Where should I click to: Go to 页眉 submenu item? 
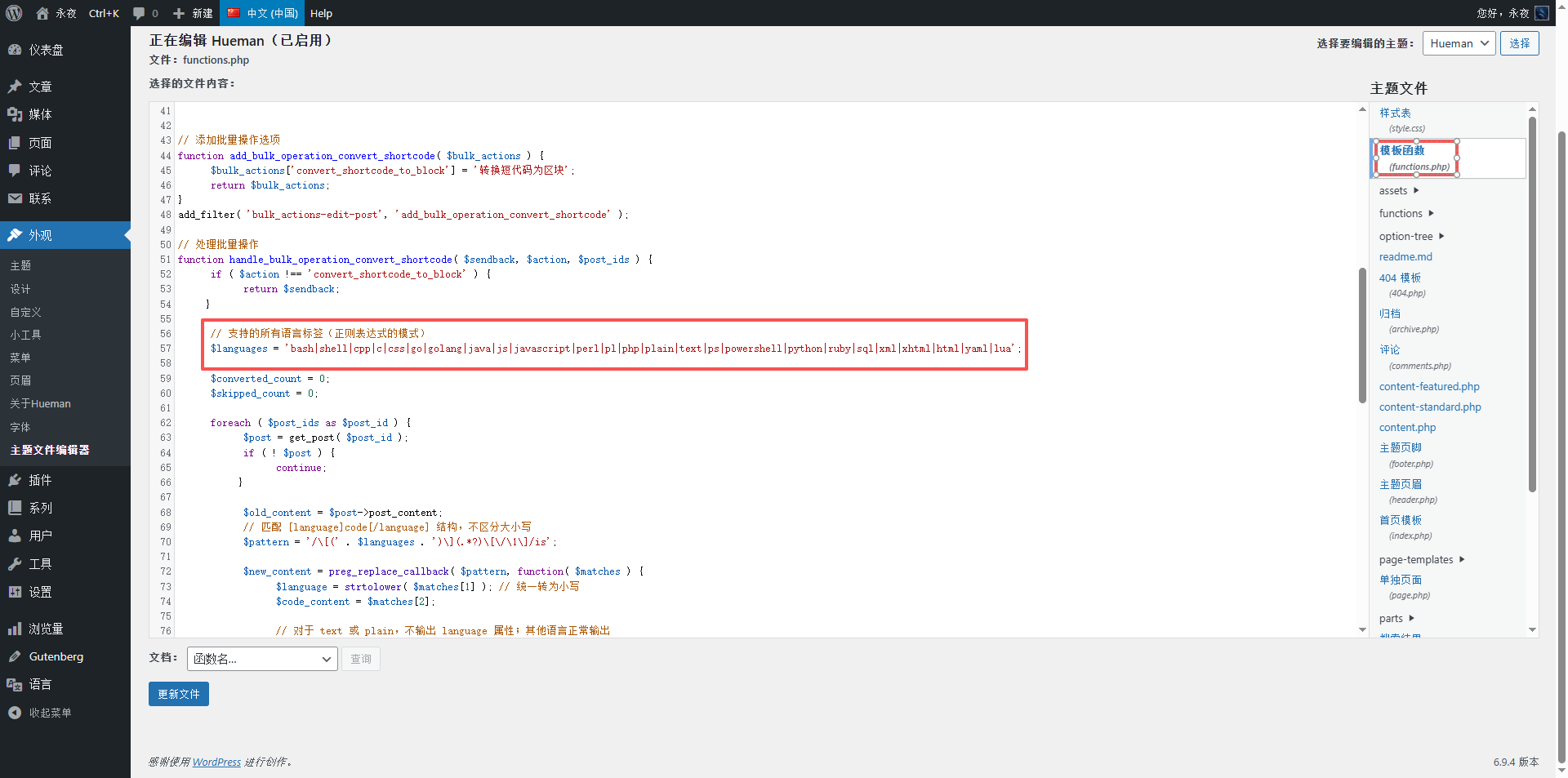(x=20, y=380)
